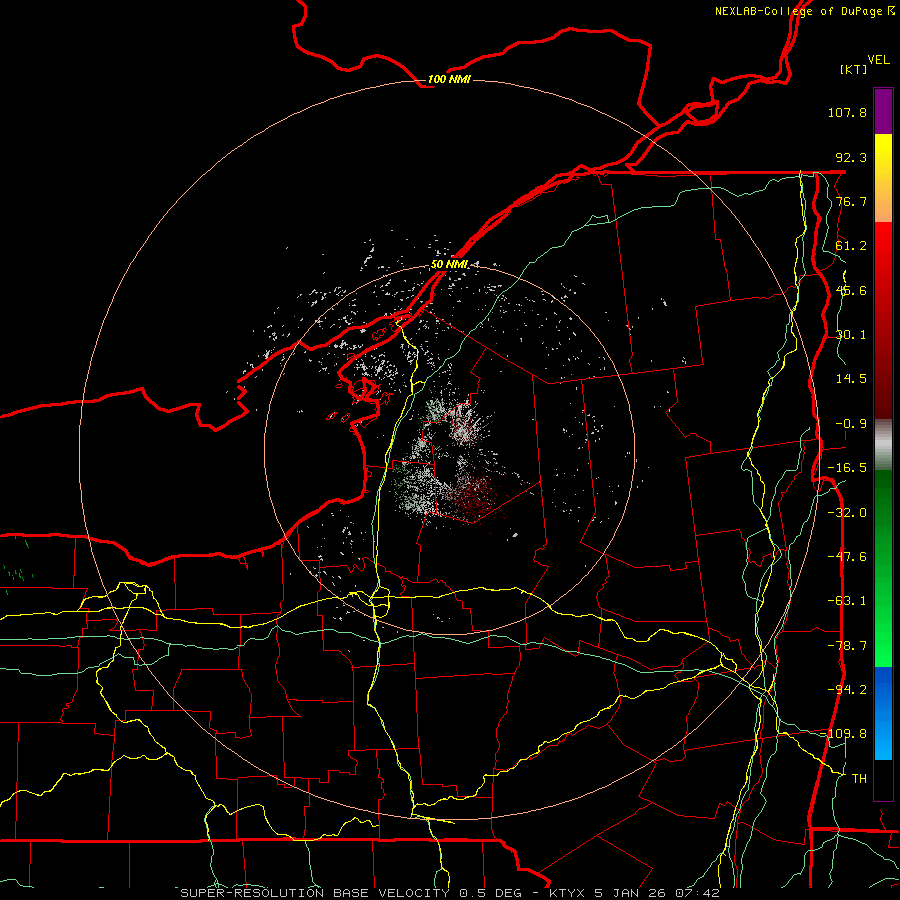Click the 107.8 velocity scale value

(x=847, y=112)
